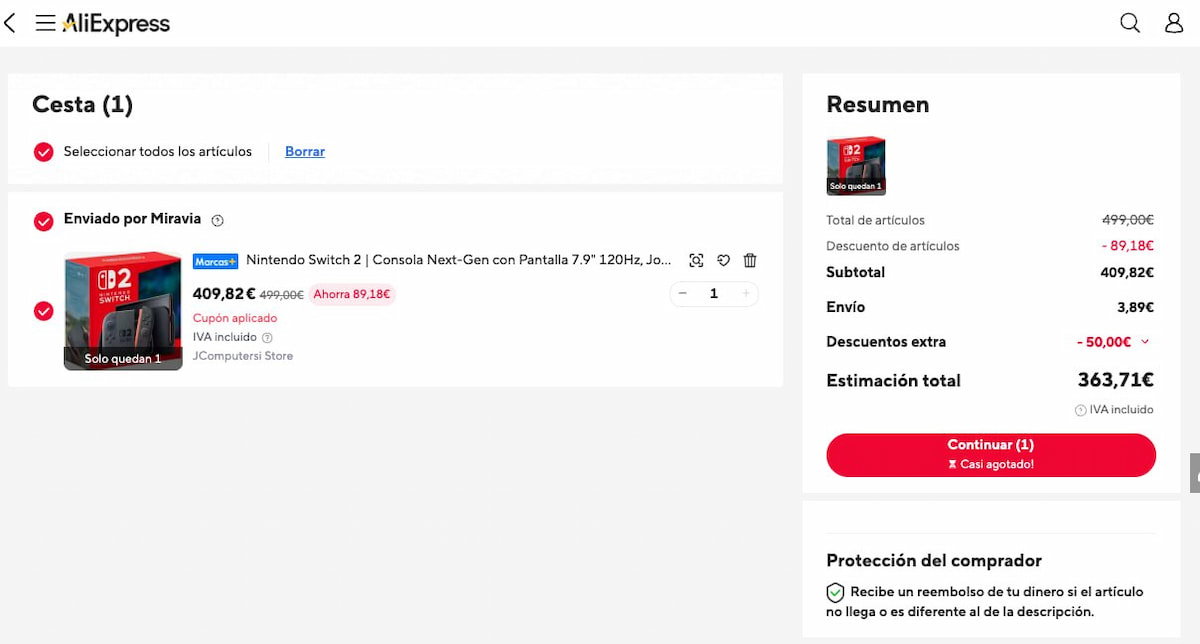This screenshot has width=1200, height=644.
Task: Click the Marcas+ badge
Action: 215,261
